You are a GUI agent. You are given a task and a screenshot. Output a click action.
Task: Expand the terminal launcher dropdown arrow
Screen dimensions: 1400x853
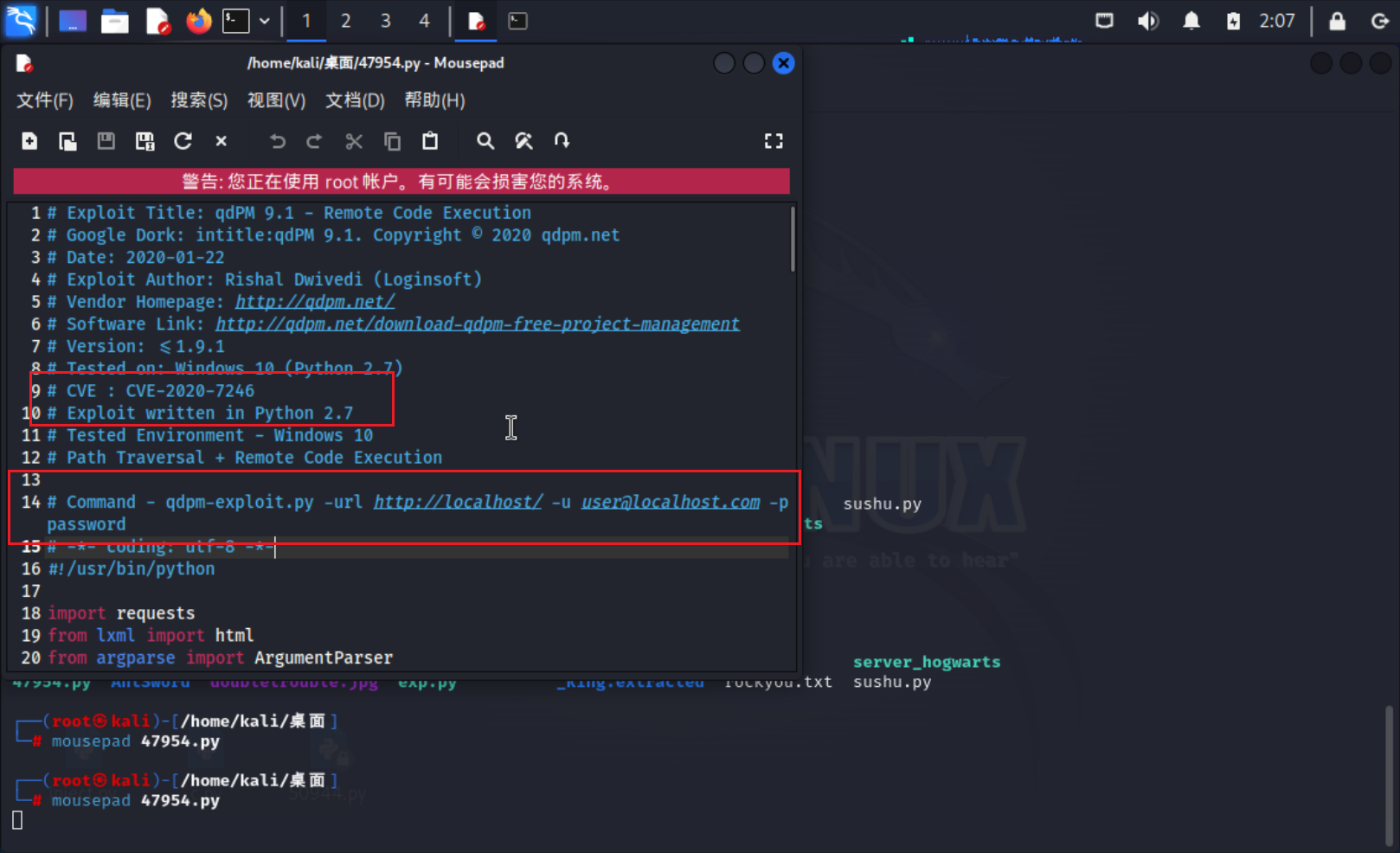click(265, 21)
